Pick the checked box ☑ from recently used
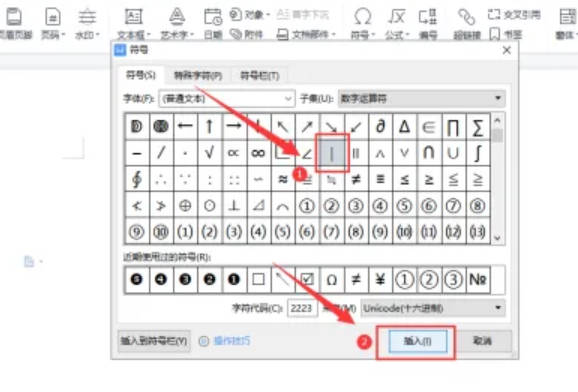Image resolution: width=578 pixels, height=392 pixels. [307, 280]
